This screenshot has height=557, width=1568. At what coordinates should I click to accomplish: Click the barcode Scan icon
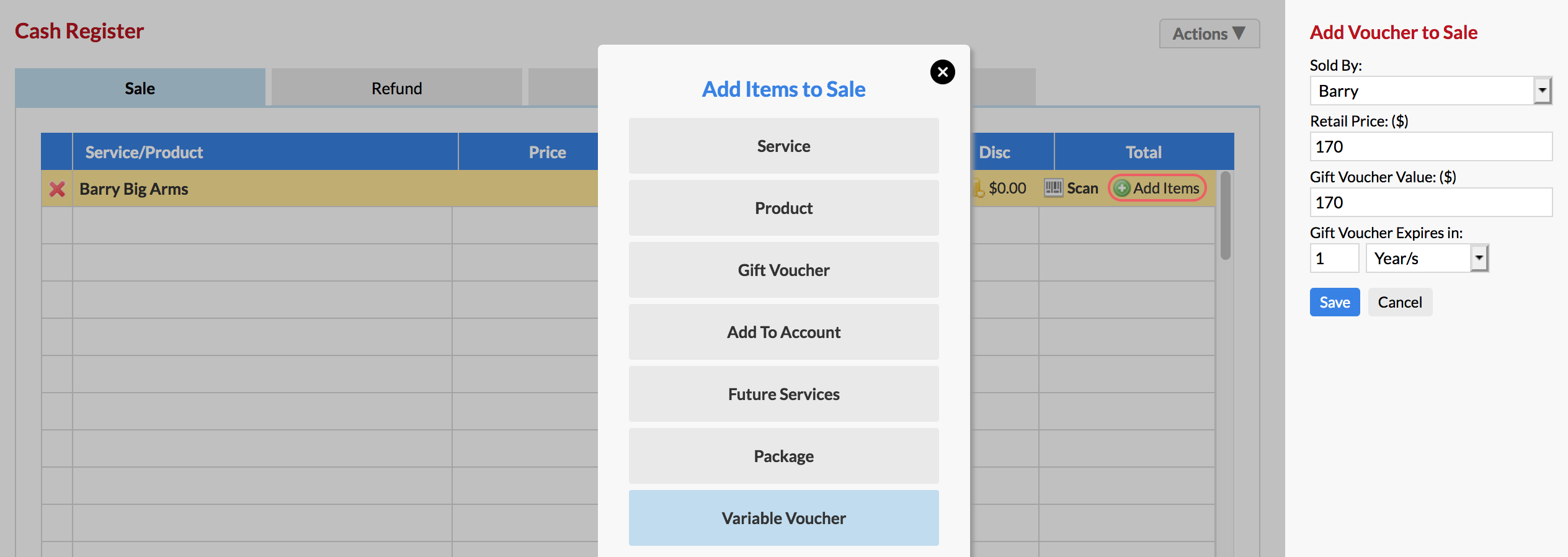(1053, 187)
